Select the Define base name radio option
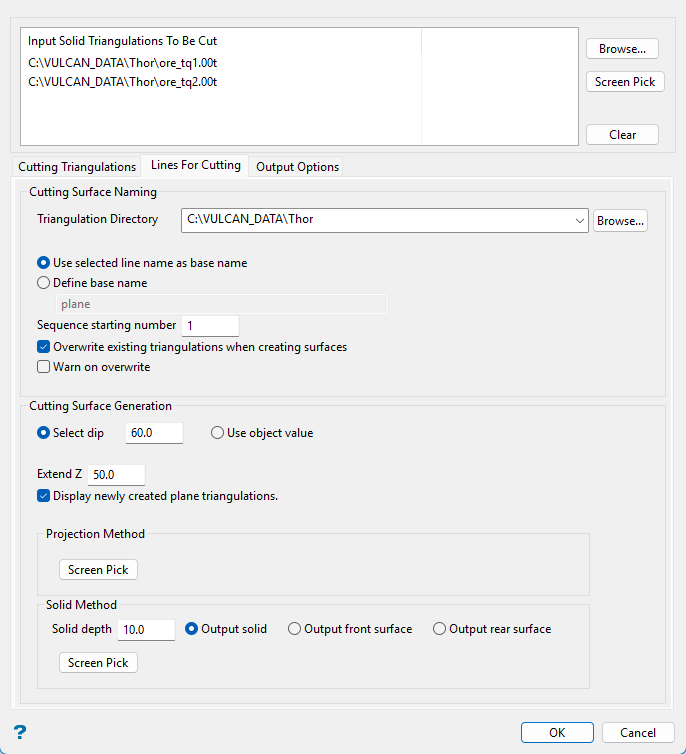Viewport: 686px width, 754px height. [x=44, y=283]
